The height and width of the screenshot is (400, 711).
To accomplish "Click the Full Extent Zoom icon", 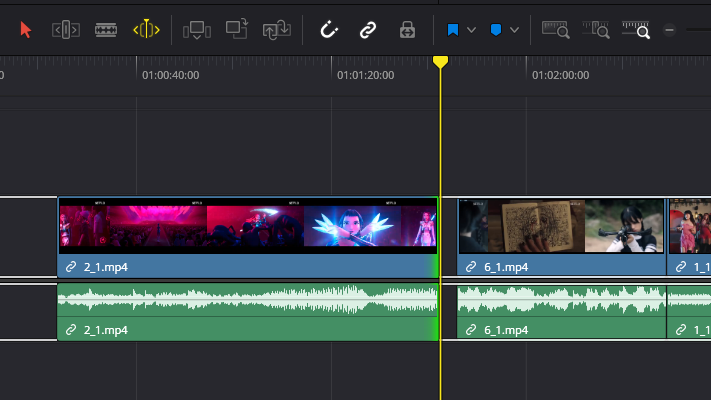I will pos(556,30).
